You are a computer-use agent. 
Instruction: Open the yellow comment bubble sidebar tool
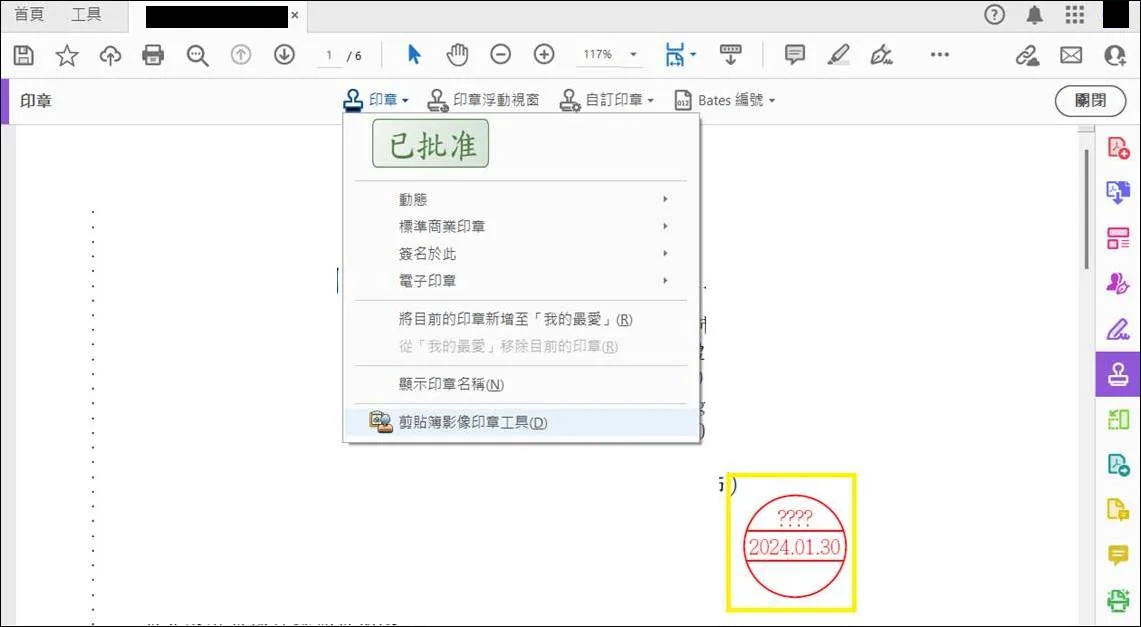1118,556
